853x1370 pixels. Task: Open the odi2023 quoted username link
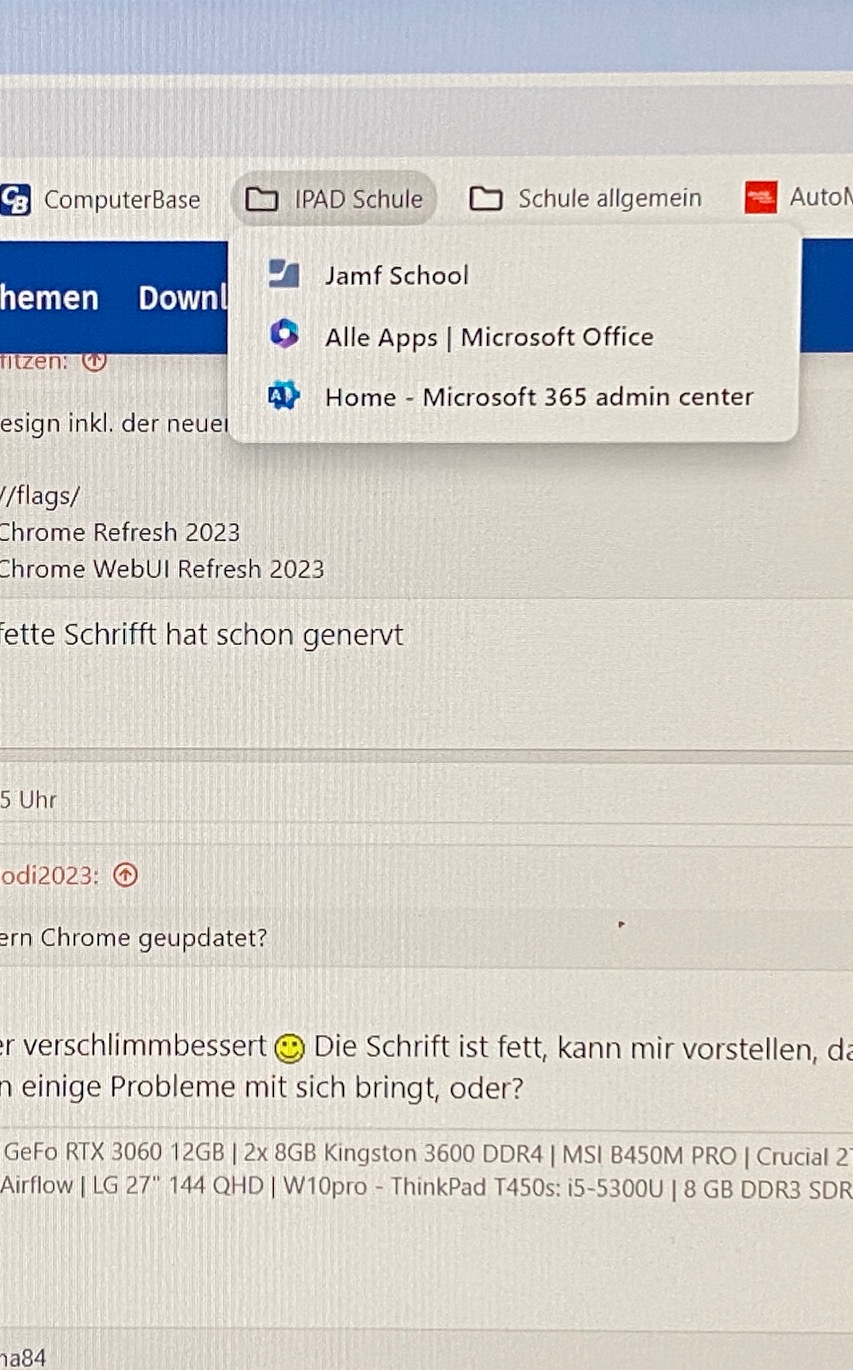click(x=49, y=876)
